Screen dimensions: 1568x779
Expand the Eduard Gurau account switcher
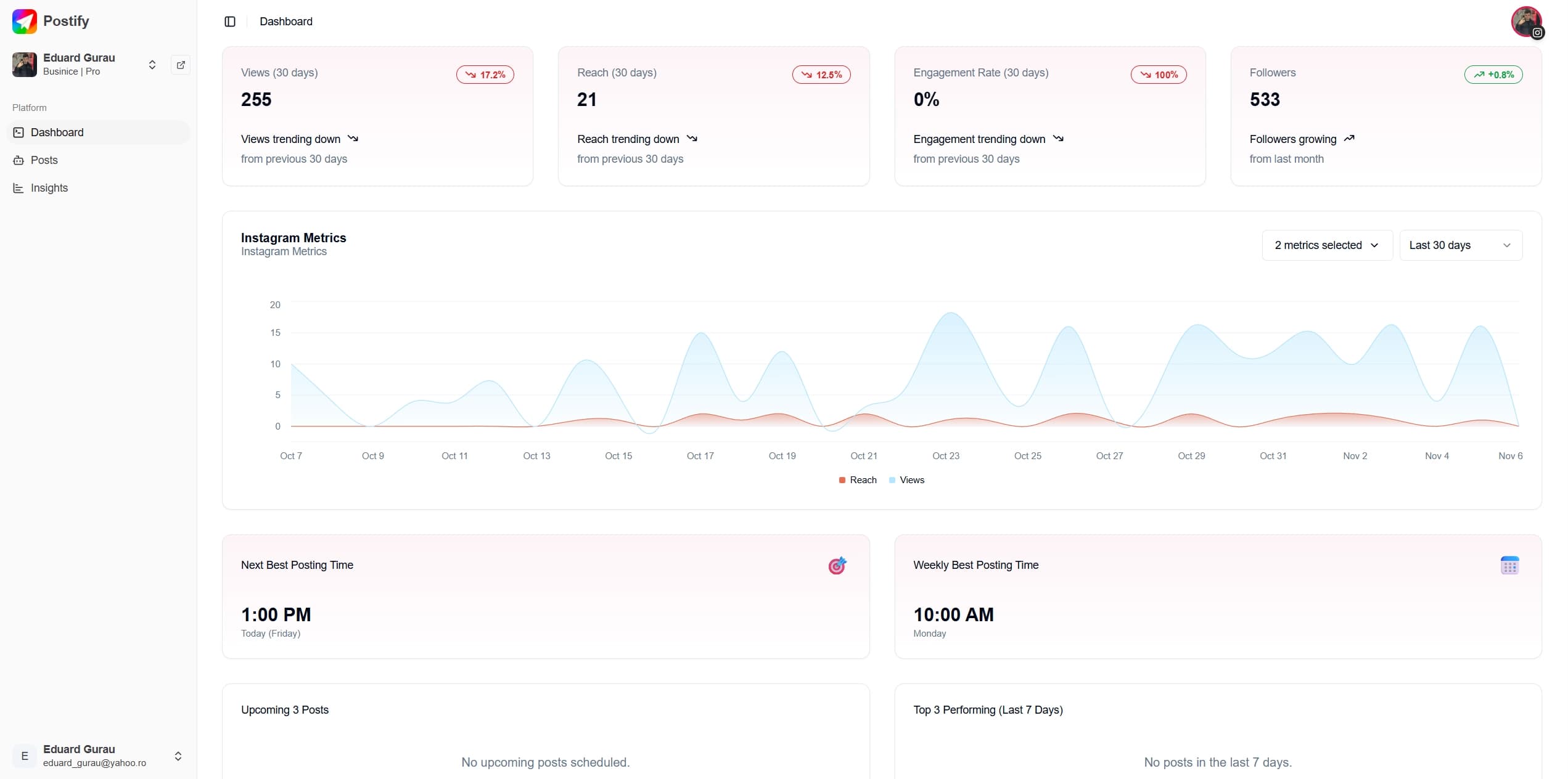tap(151, 64)
